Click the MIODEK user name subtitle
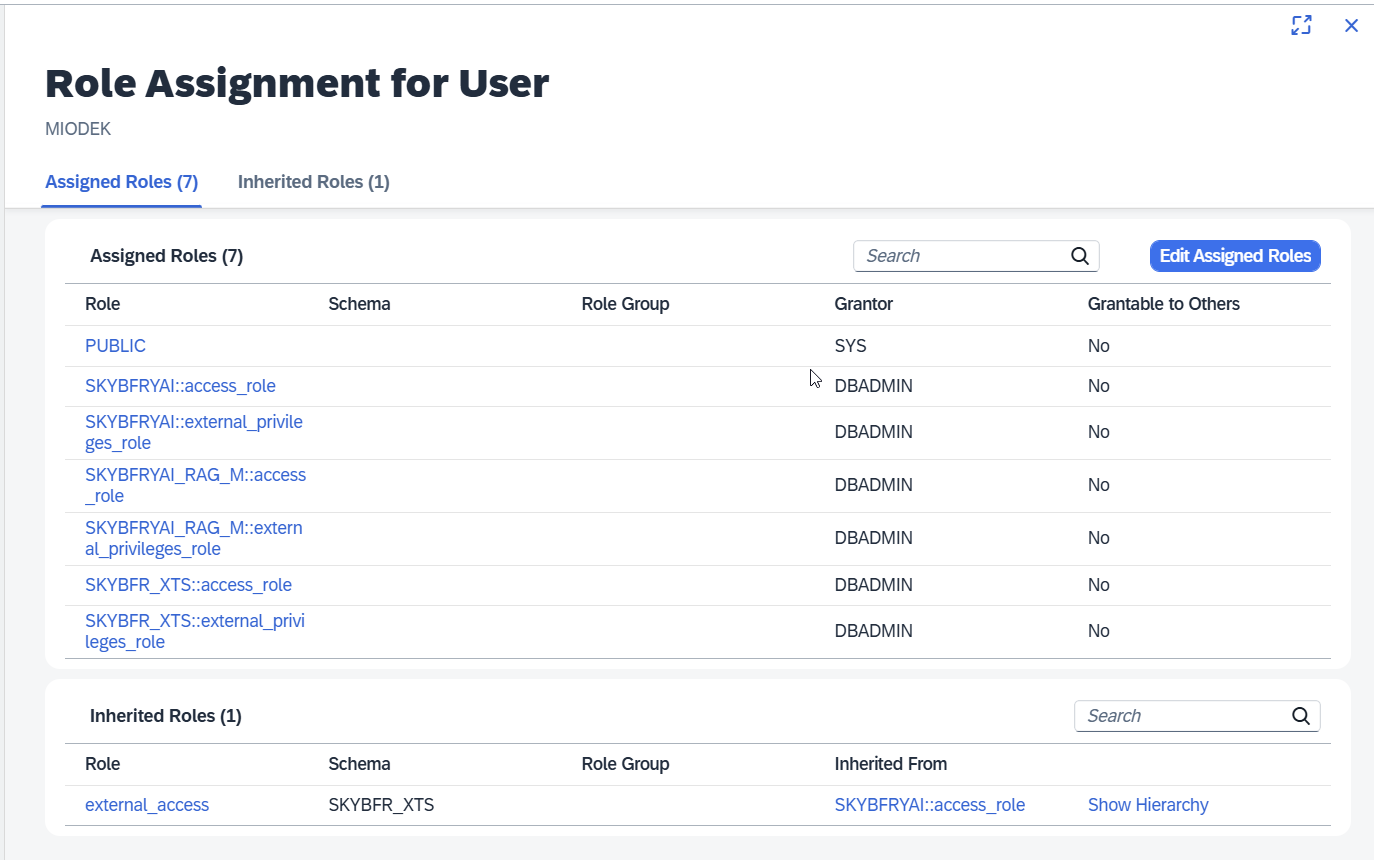Viewport: 1374px width, 860px height. pos(78,130)
